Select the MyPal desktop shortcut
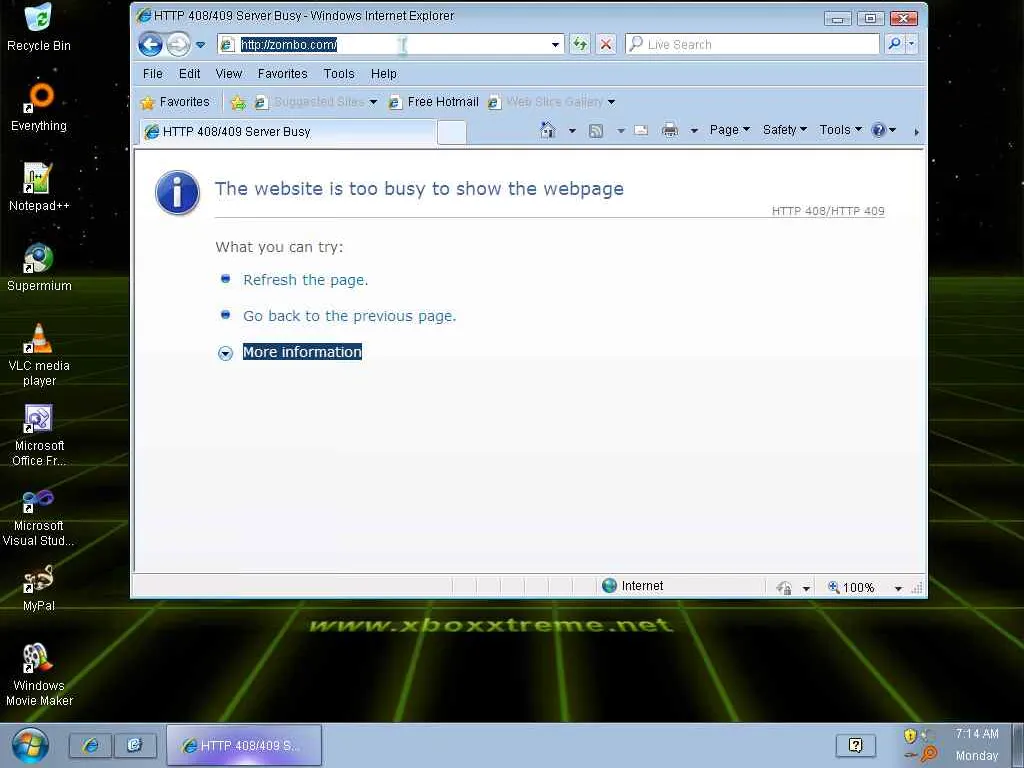Viewport: 1024px width, 768px height. tap(39, 588)
